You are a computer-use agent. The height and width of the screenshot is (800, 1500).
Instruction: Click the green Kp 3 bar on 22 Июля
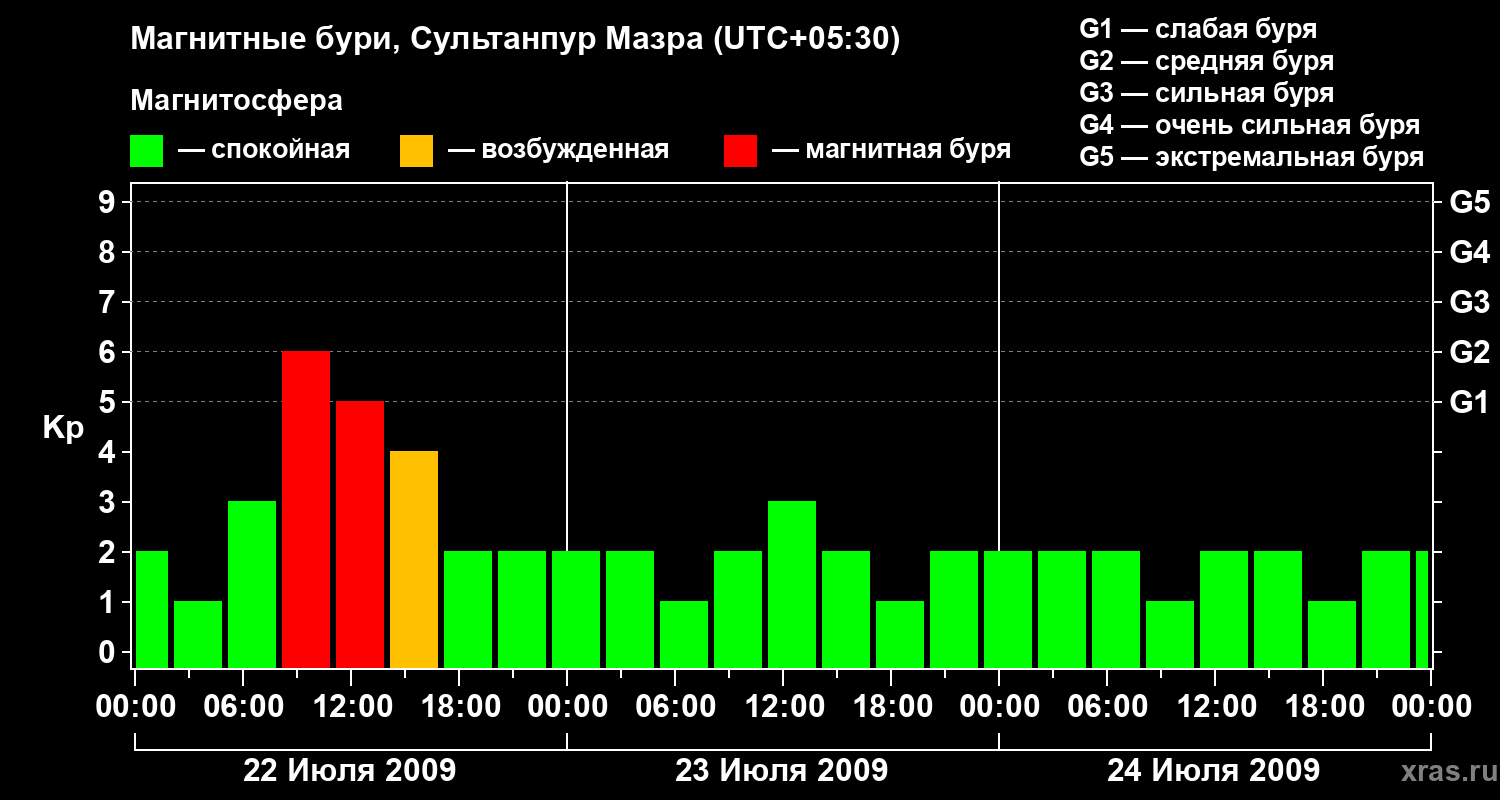pos(252,584)
